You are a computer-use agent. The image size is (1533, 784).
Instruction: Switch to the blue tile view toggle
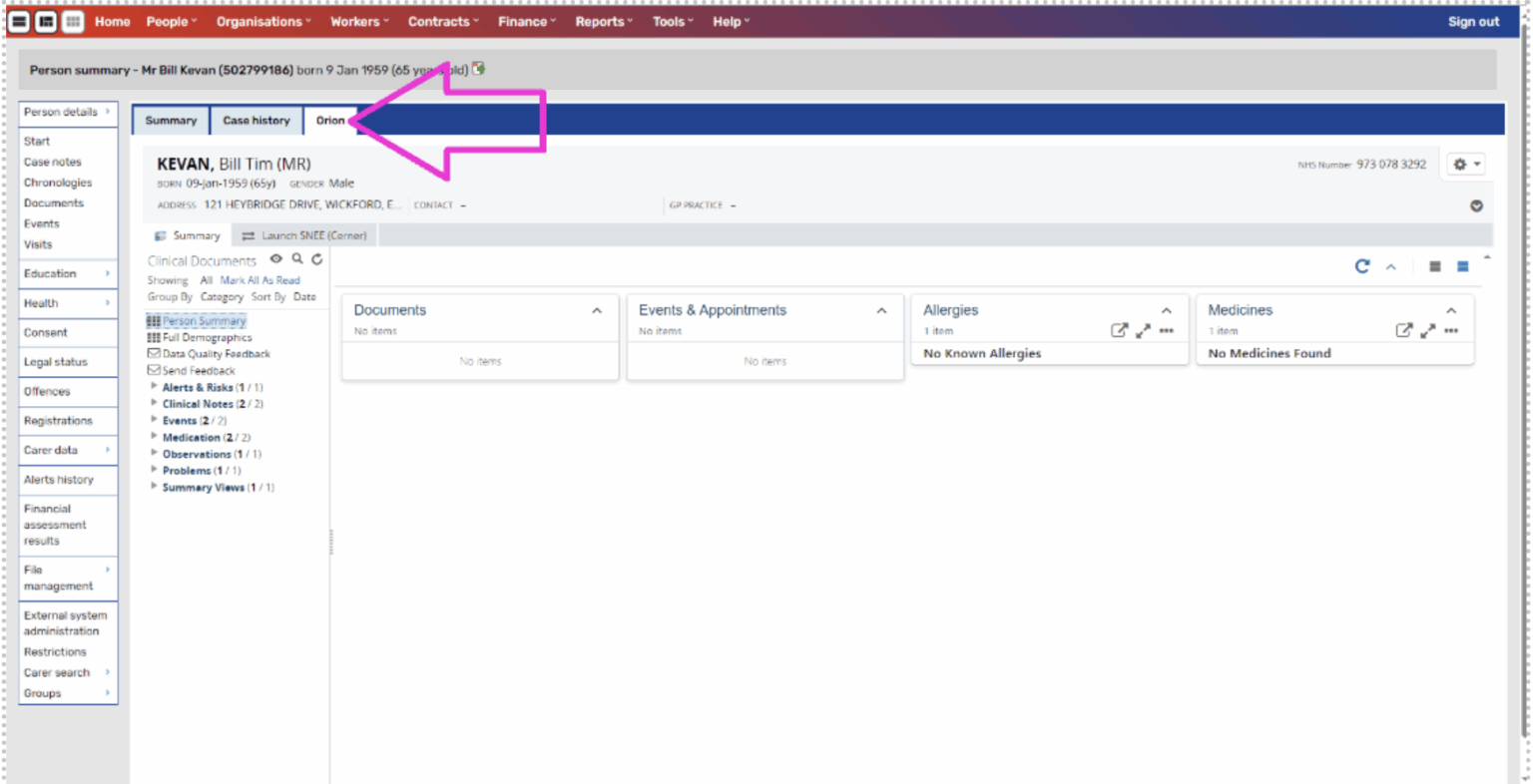click(1462, 266)
